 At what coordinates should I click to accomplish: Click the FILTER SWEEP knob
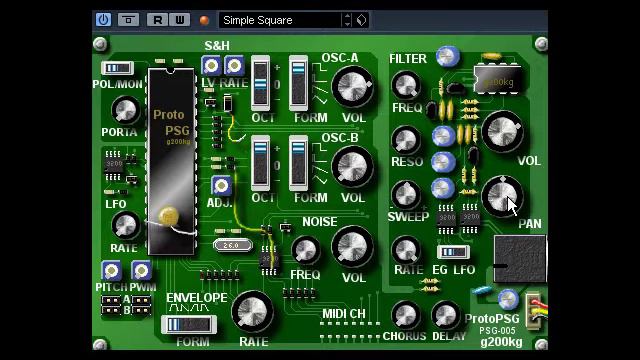406,195
